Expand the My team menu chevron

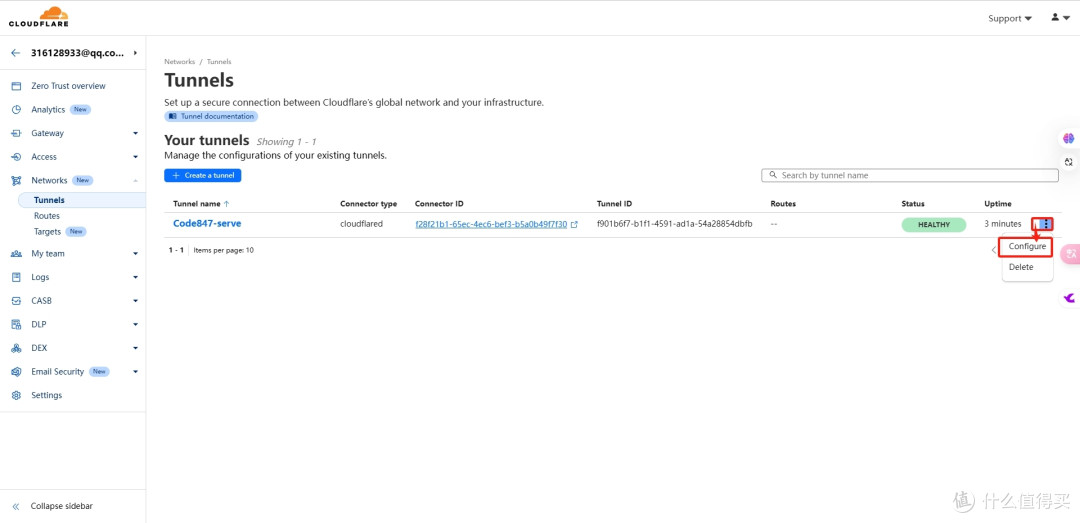[x=136, y=254]
